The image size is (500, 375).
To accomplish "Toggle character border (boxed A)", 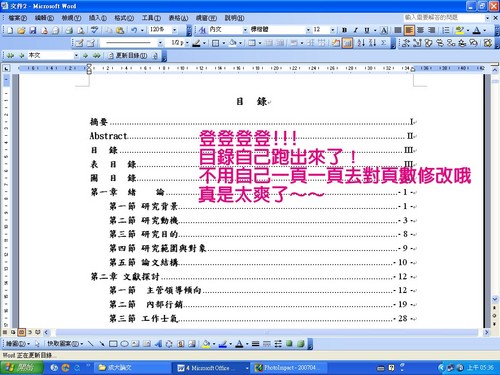I will pos(384,30).
